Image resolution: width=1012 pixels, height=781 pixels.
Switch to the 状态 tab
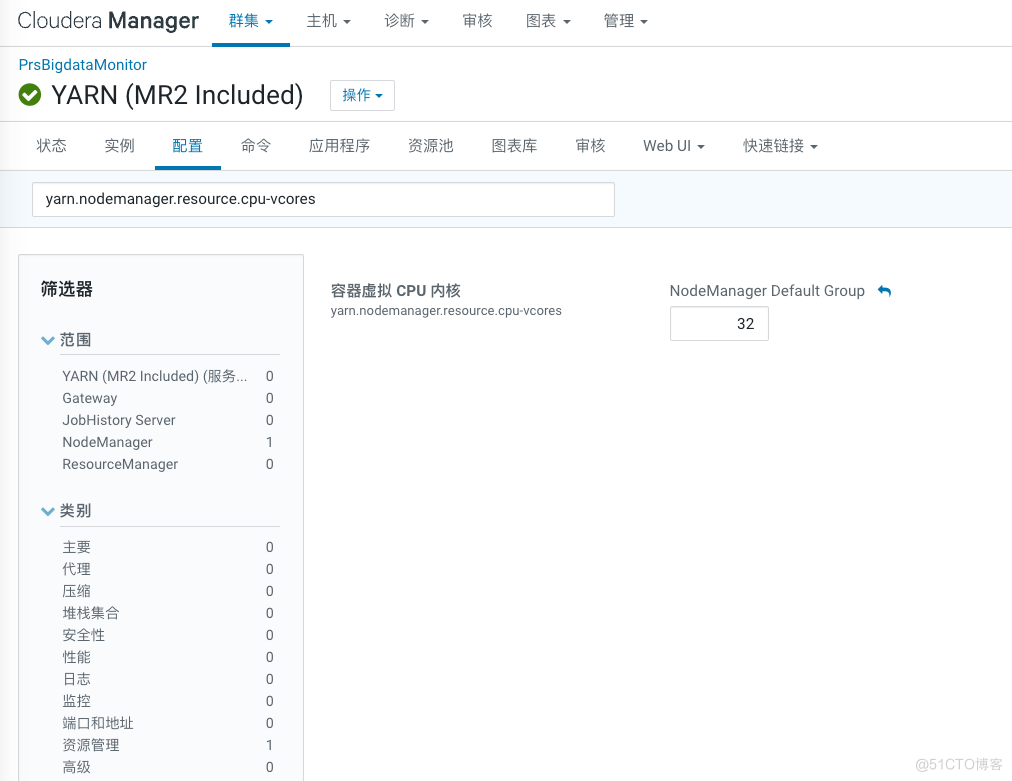[x=51, y=145]
